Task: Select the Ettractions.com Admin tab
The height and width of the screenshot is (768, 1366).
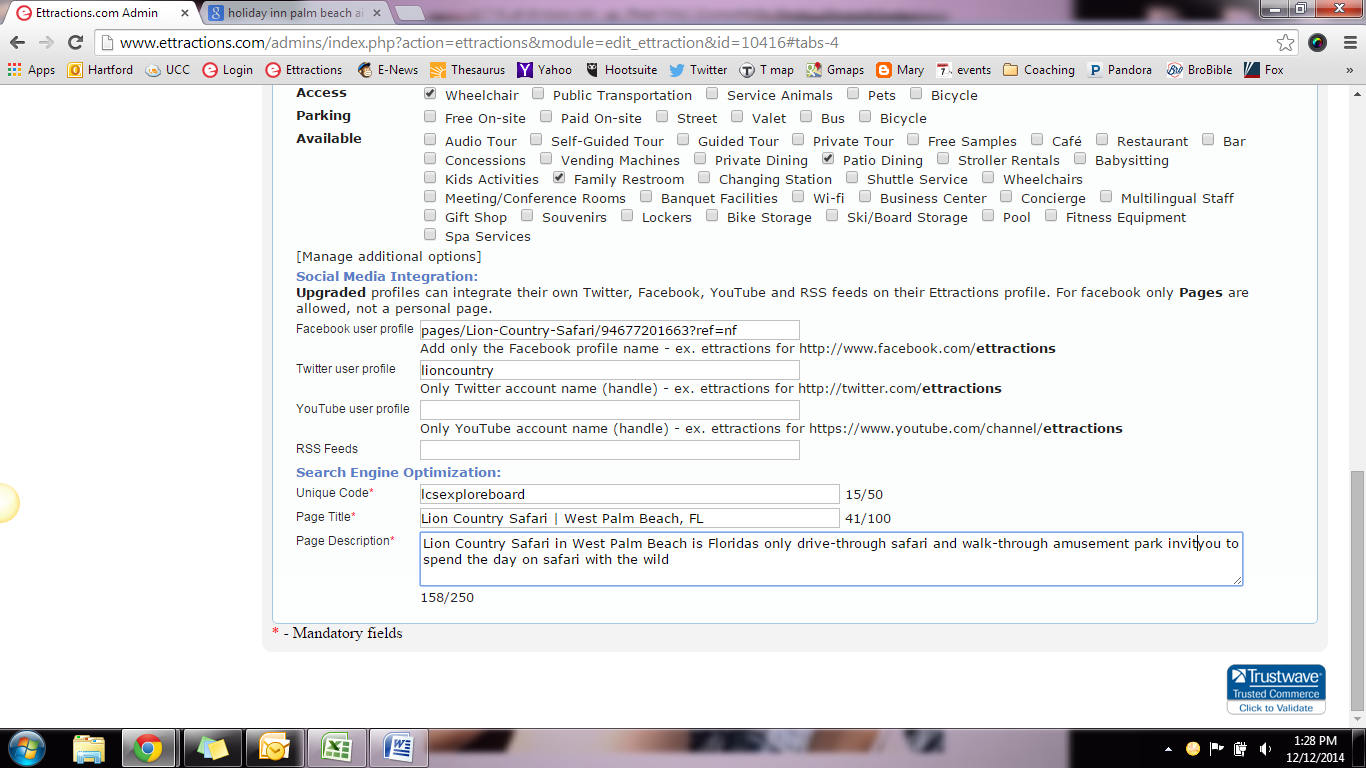Action: tap(98, 13)
